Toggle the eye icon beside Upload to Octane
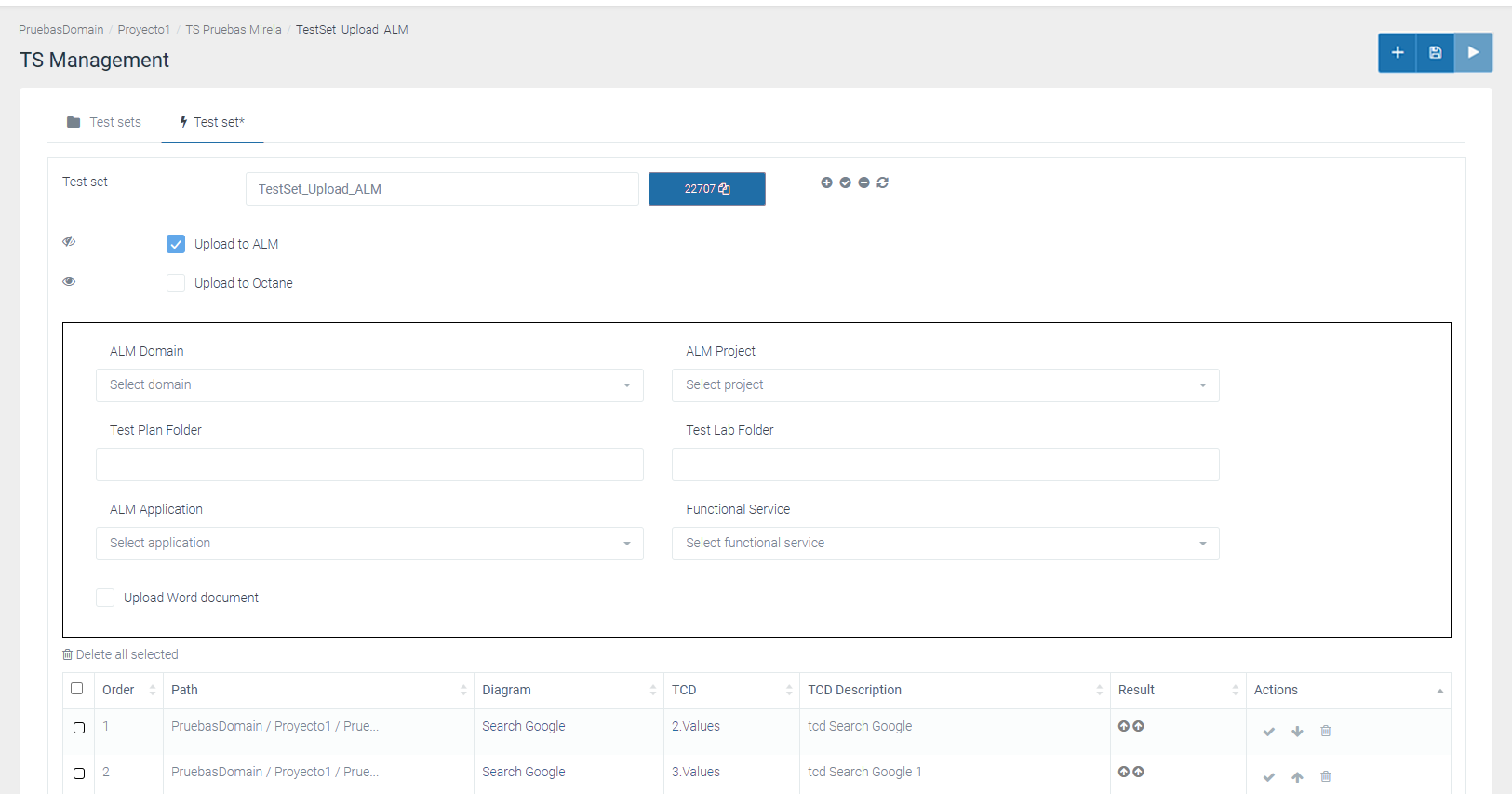 [x=69, y=282]
